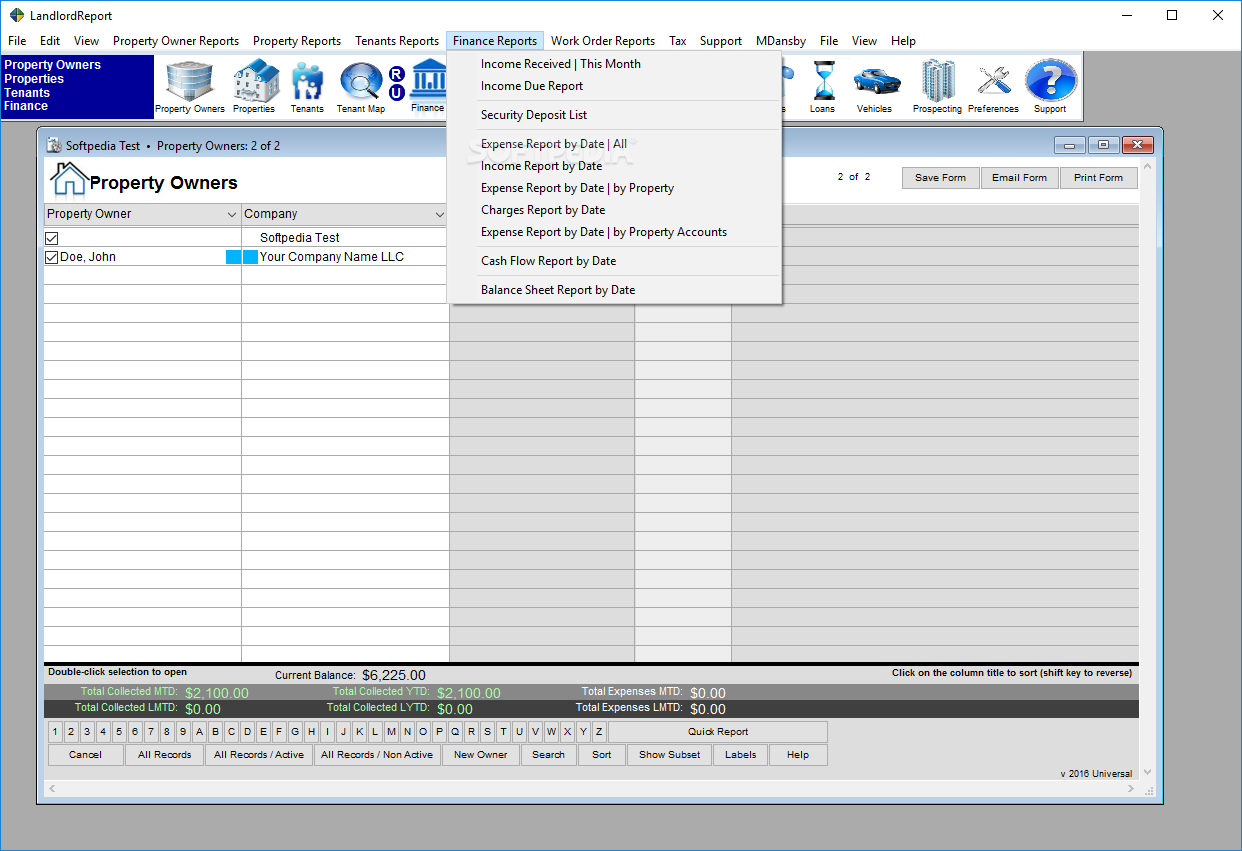Click the Print Form button
The height and width of the screenshot is (851, 1242).
1099,178
